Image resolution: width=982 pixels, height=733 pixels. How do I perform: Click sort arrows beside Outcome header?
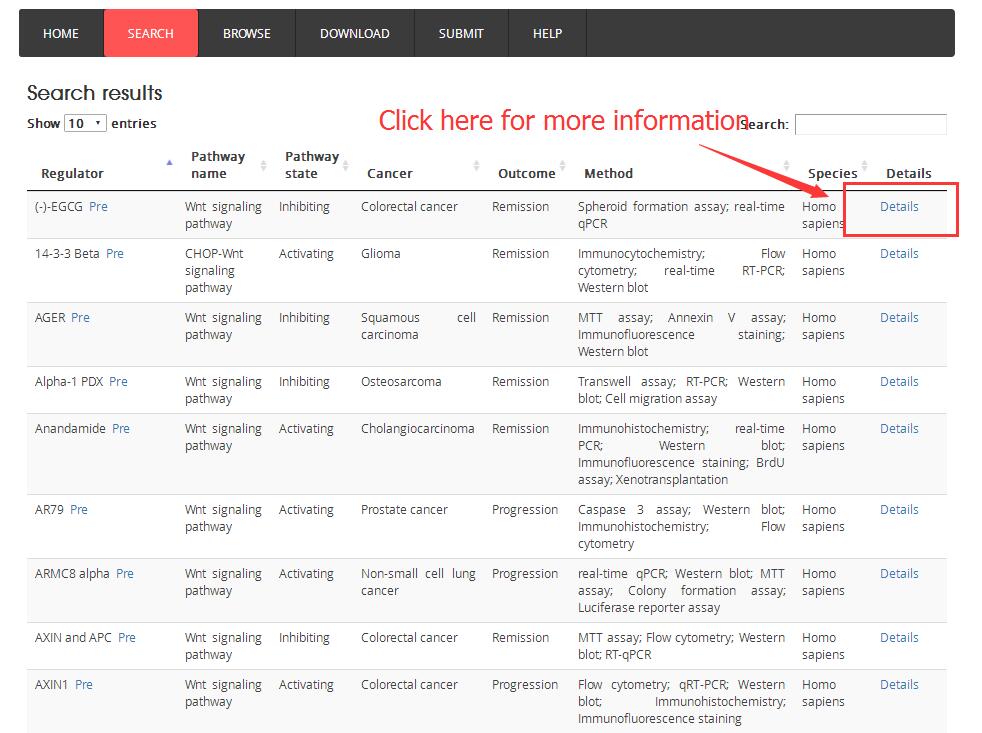[563, 165]
